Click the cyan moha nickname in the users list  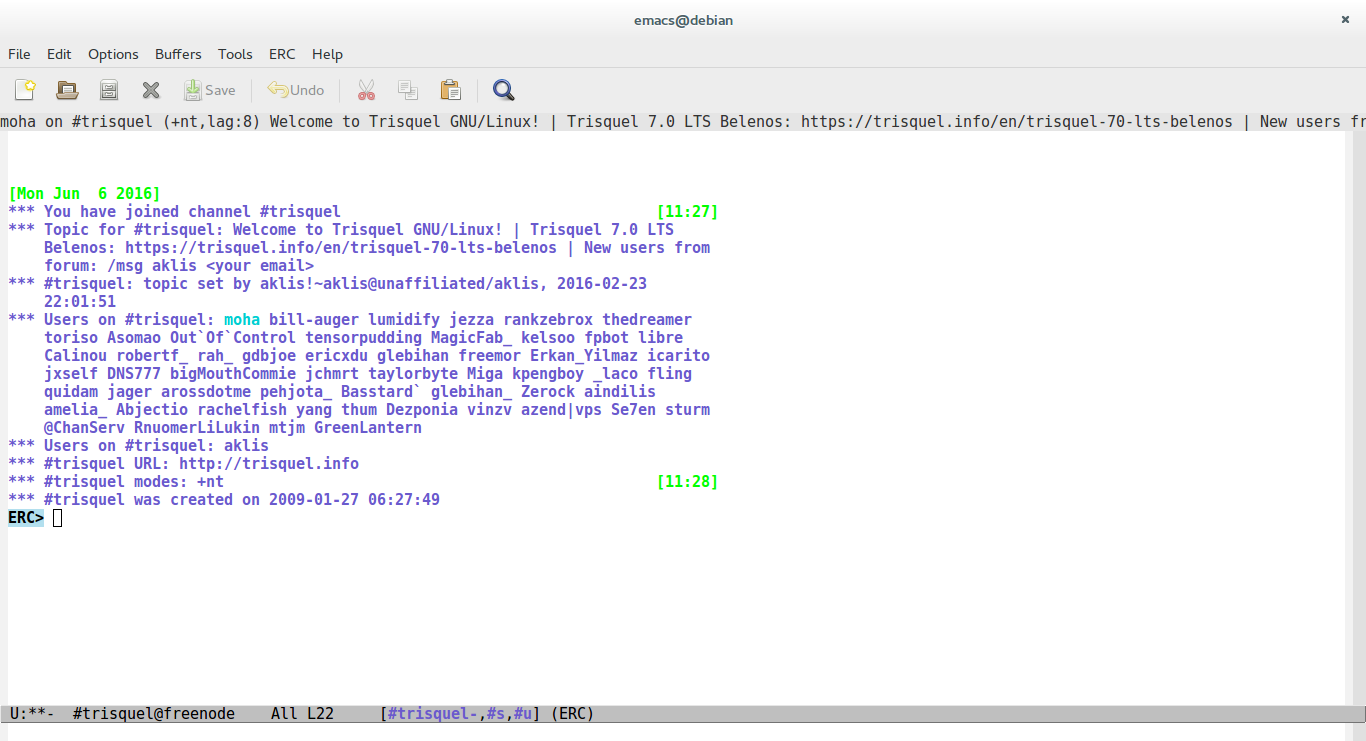tap(242, 320)
